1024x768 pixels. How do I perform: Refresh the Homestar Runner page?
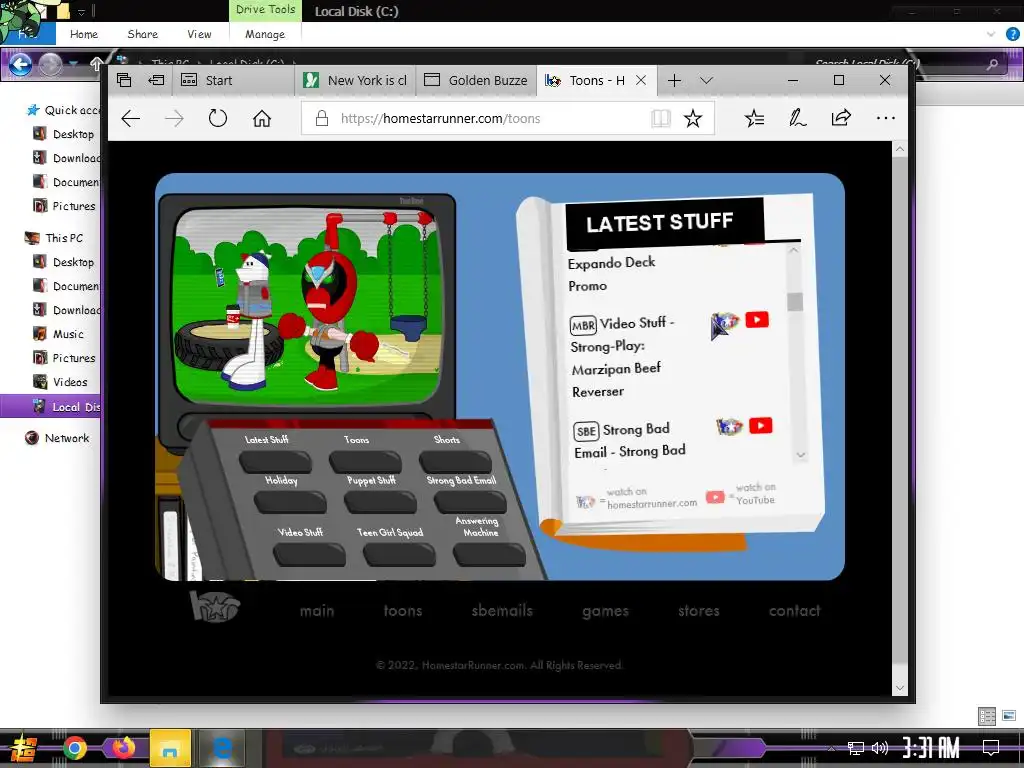(x=217, y=118)
